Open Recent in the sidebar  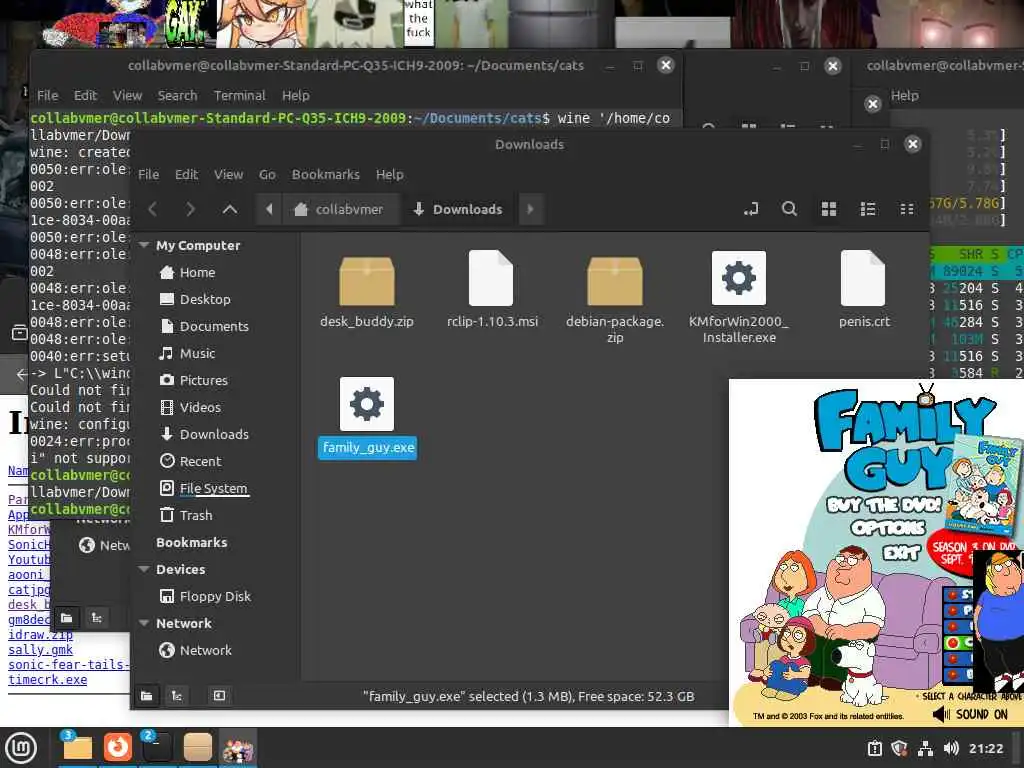[200, 461]
